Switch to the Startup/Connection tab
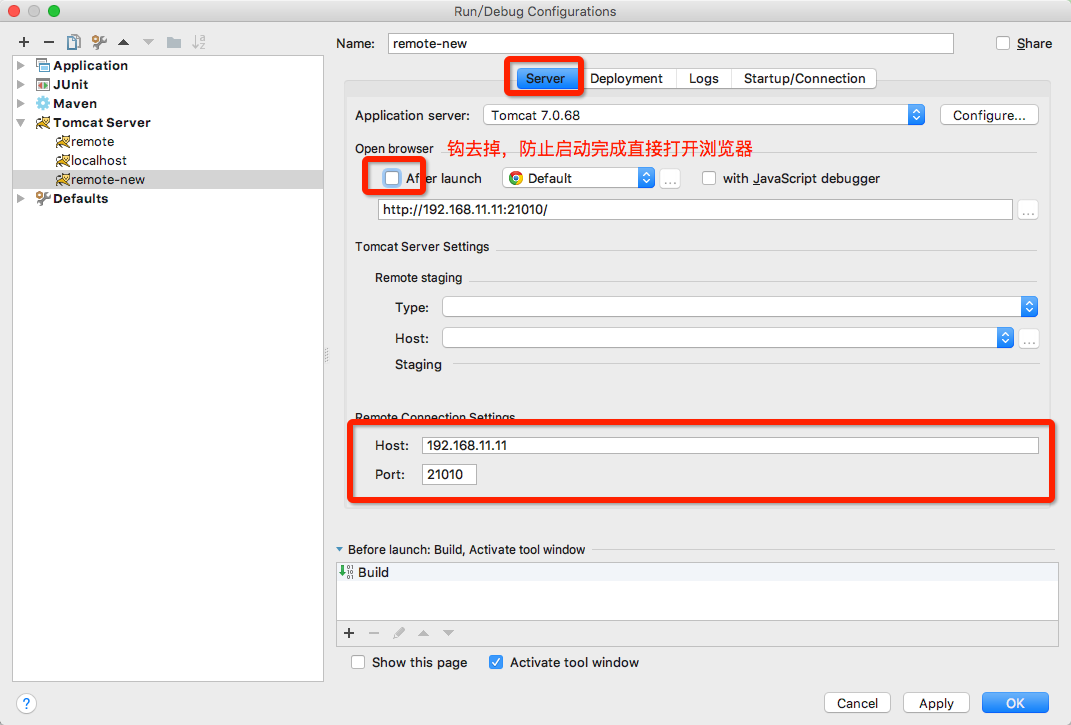This screenshot has height=725, width=1071. pos(804,79)
